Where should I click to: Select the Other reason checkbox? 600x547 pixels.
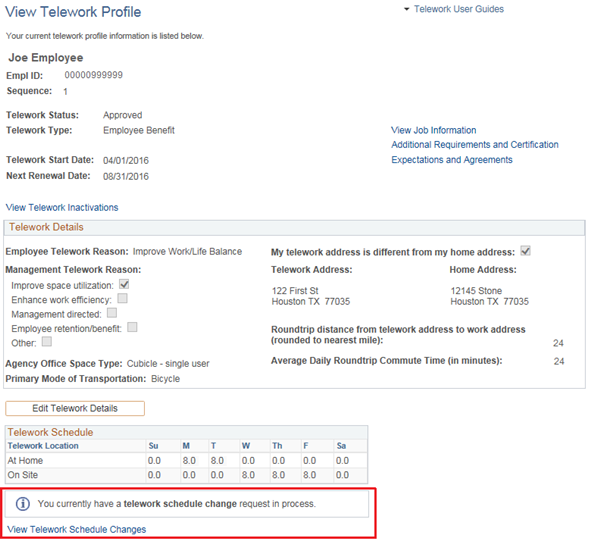(x=47, y=342)
